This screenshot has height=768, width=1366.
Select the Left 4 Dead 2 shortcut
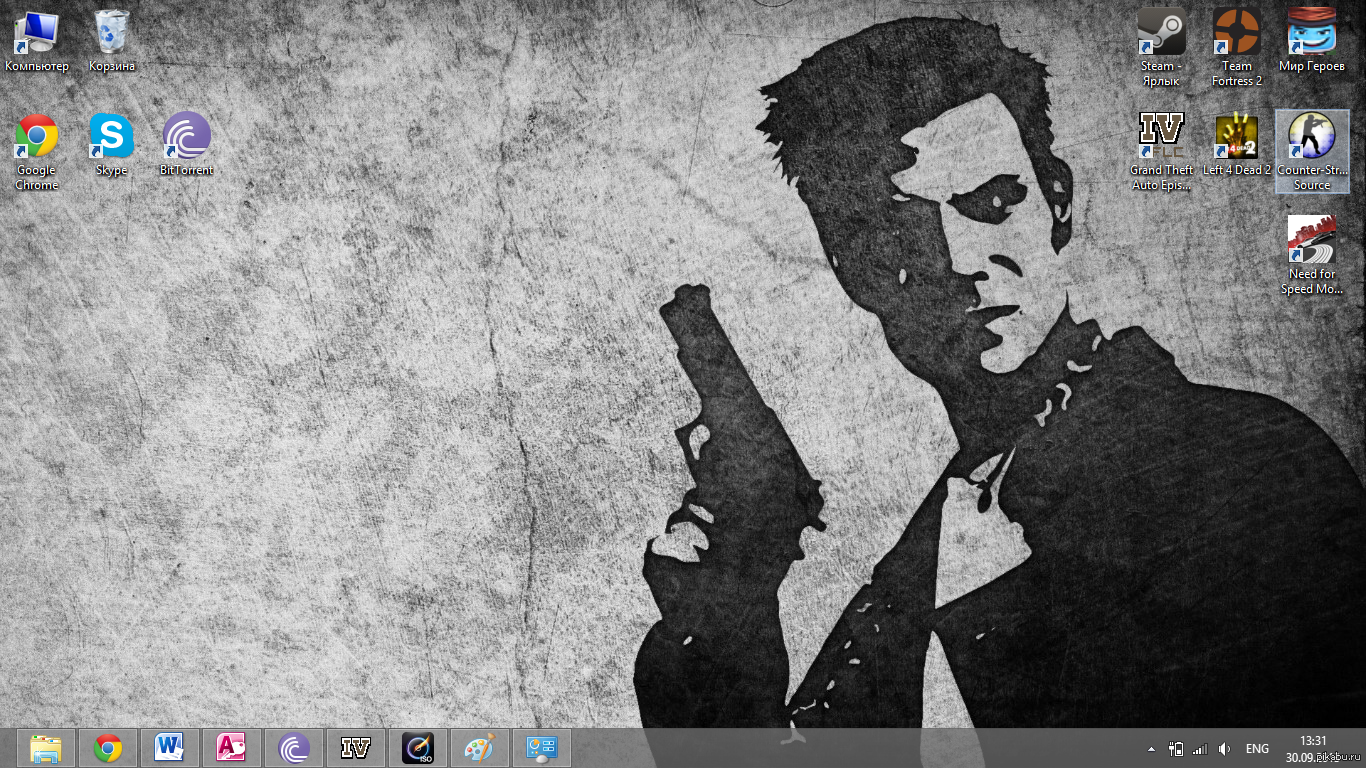(1237, 146)
